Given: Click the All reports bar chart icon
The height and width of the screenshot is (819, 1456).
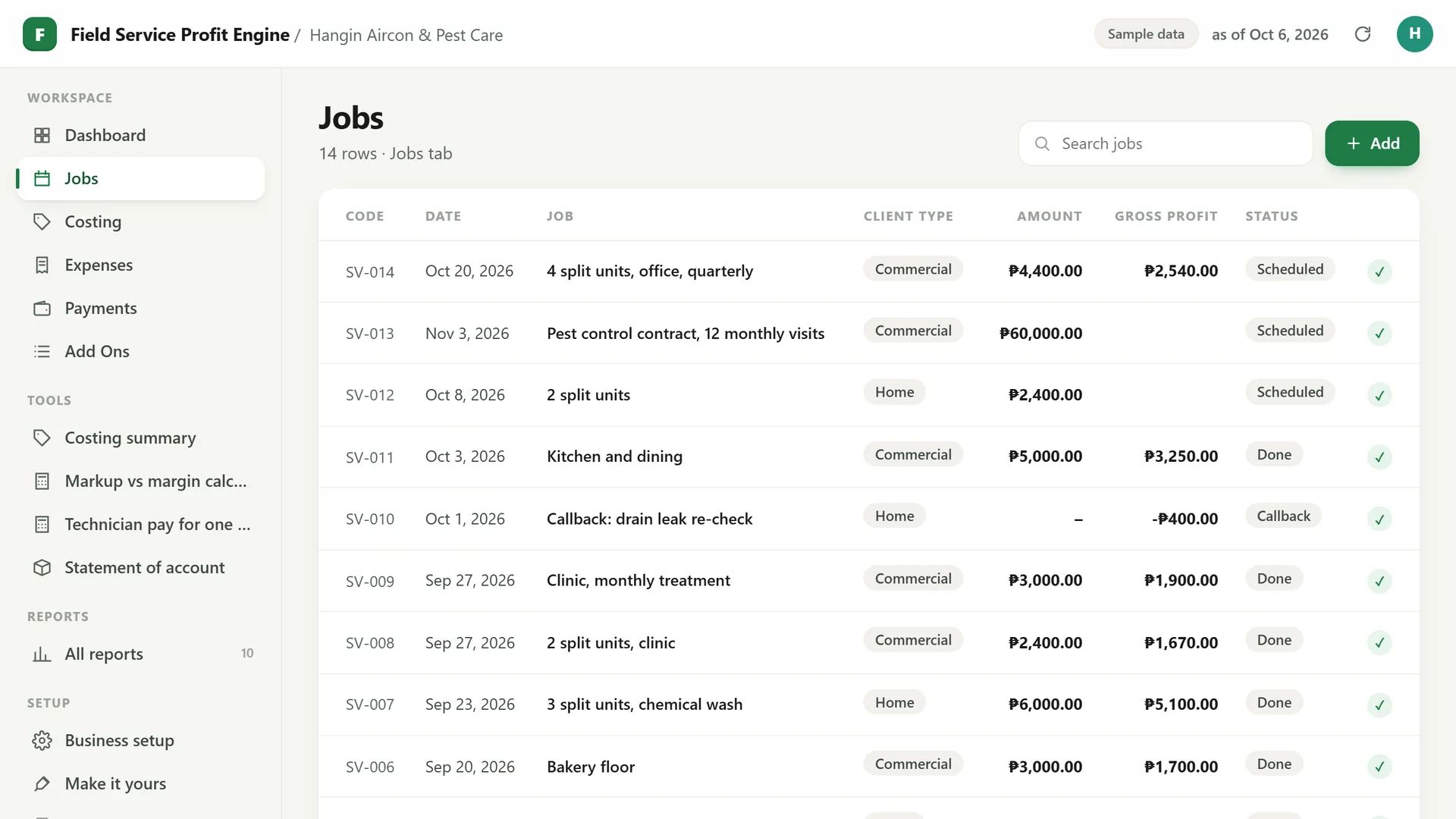Looking at the screenshot, I should (42, 654).
